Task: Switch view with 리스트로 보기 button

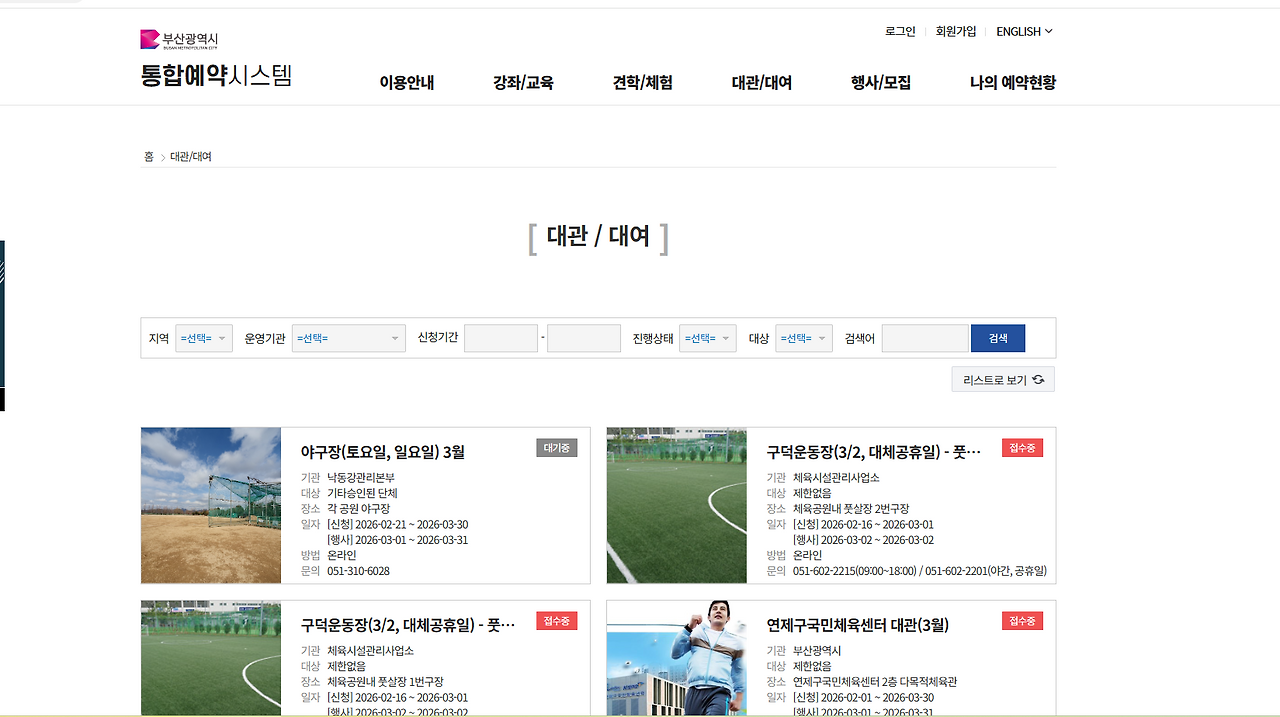Action: point(1003,380)
